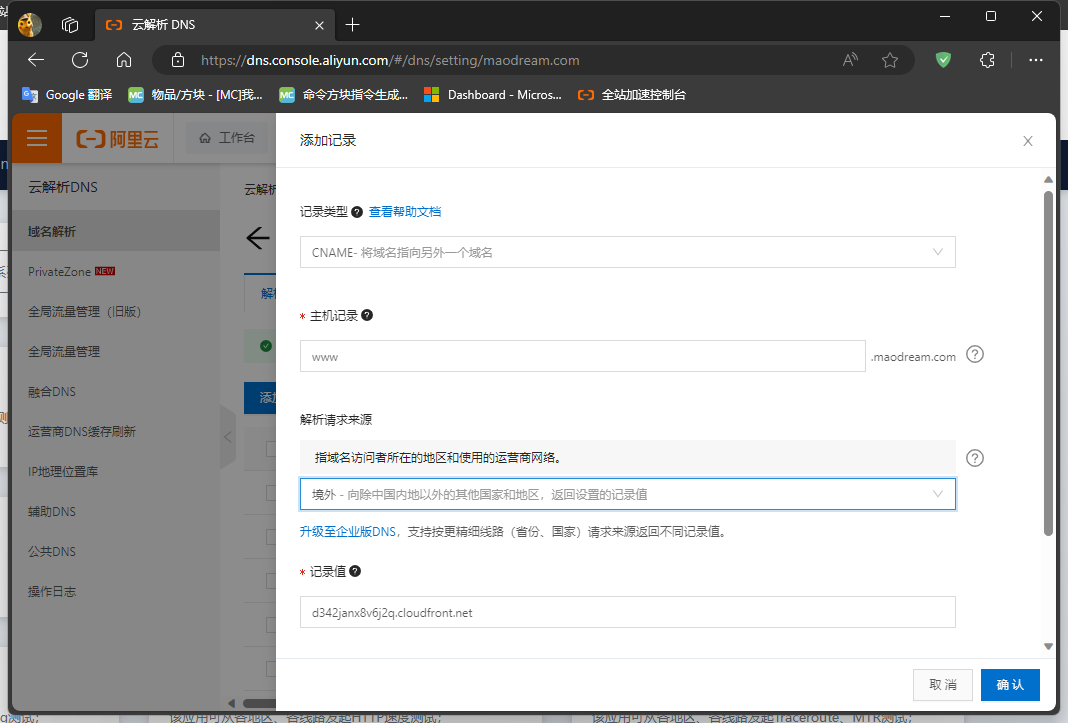Open the read aloud icon
1068x723 pixels.
[850, 60]
